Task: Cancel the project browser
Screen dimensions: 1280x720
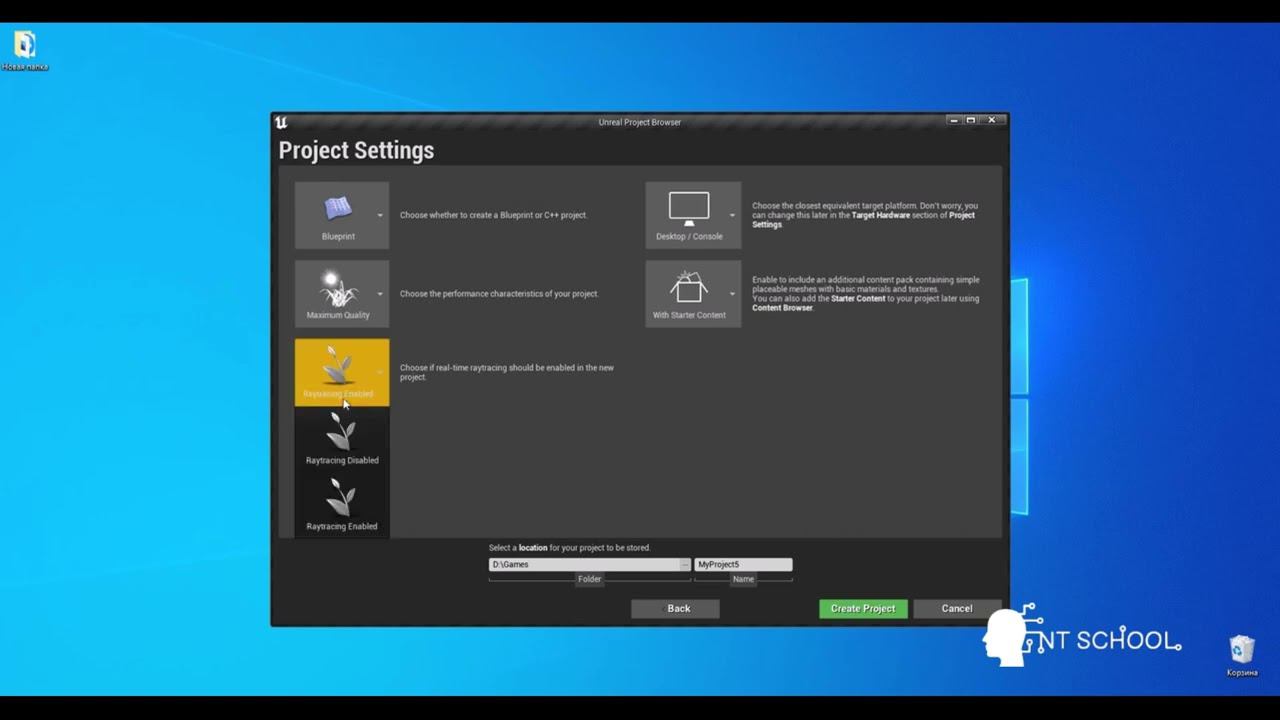Action: (x=957, y=608)
